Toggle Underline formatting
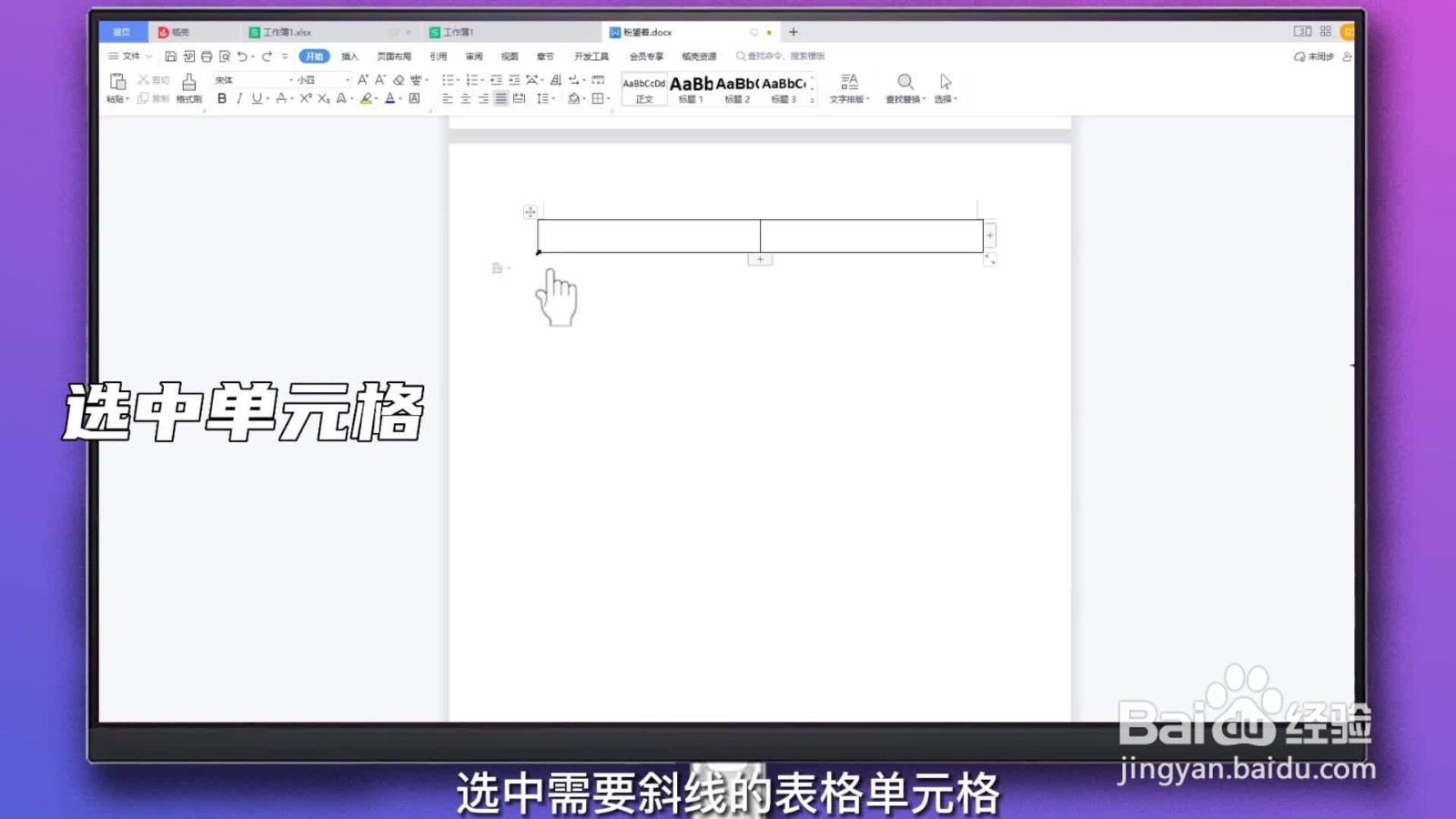This screenshot has width=1456, height=819. pos(256,99)
